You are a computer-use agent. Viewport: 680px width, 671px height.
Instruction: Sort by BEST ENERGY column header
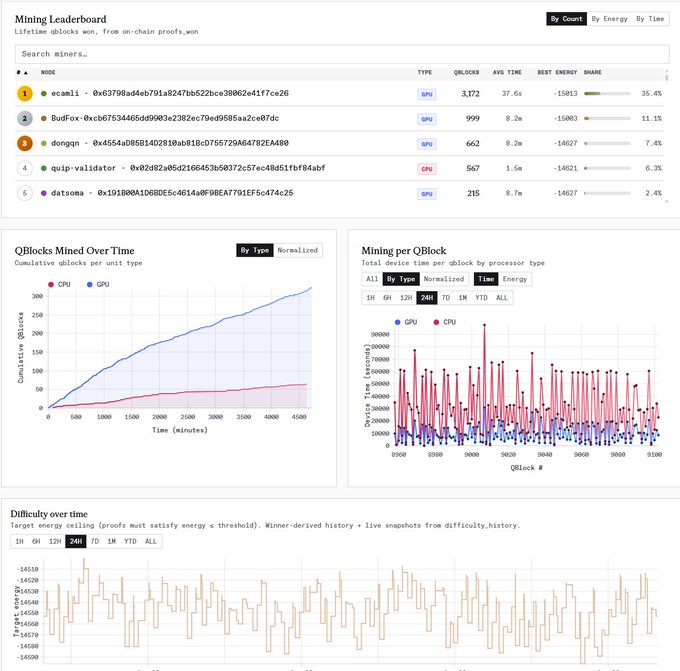[x=557, y=72]
